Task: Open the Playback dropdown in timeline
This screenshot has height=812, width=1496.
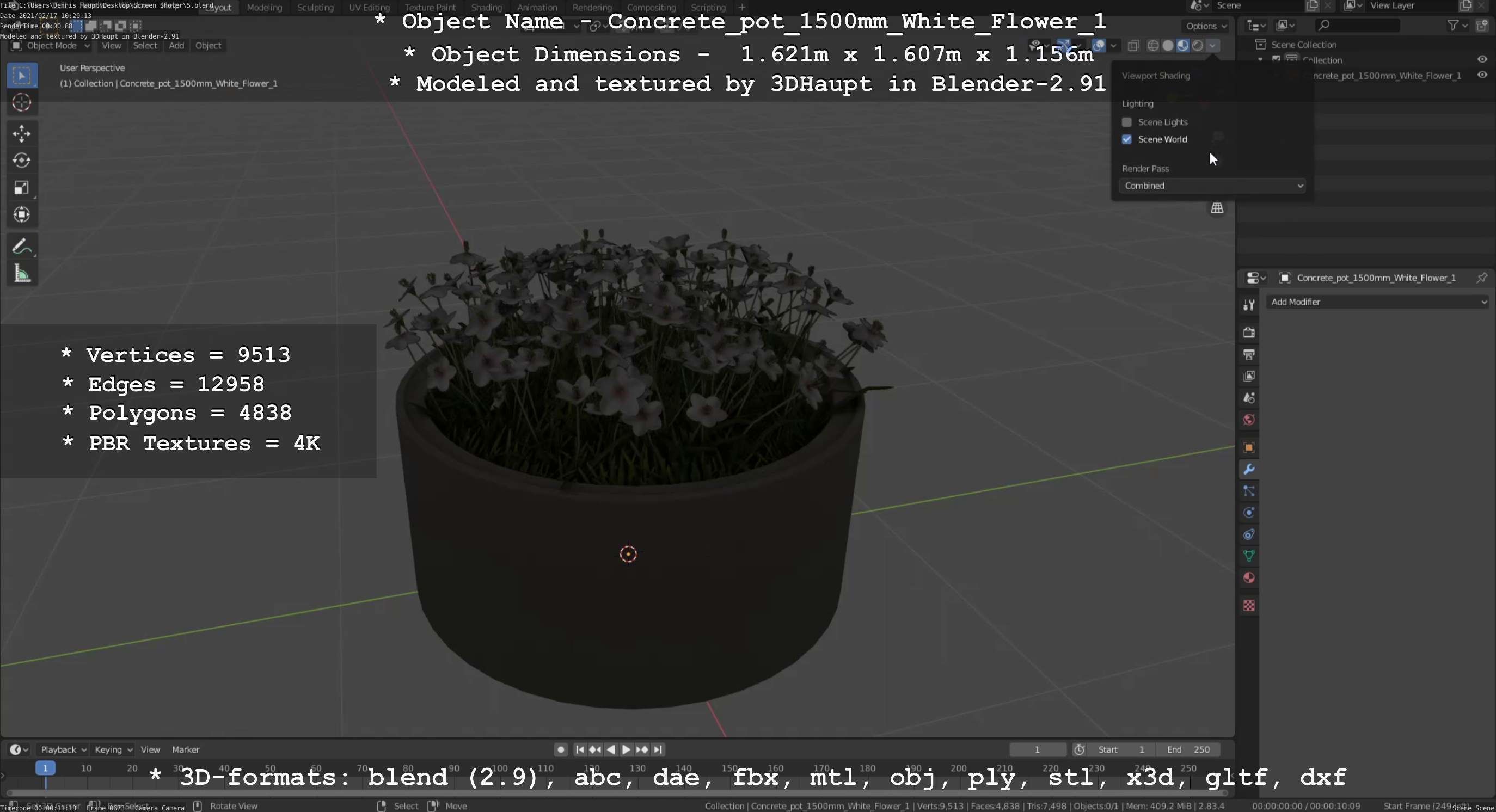Action: 63,749
